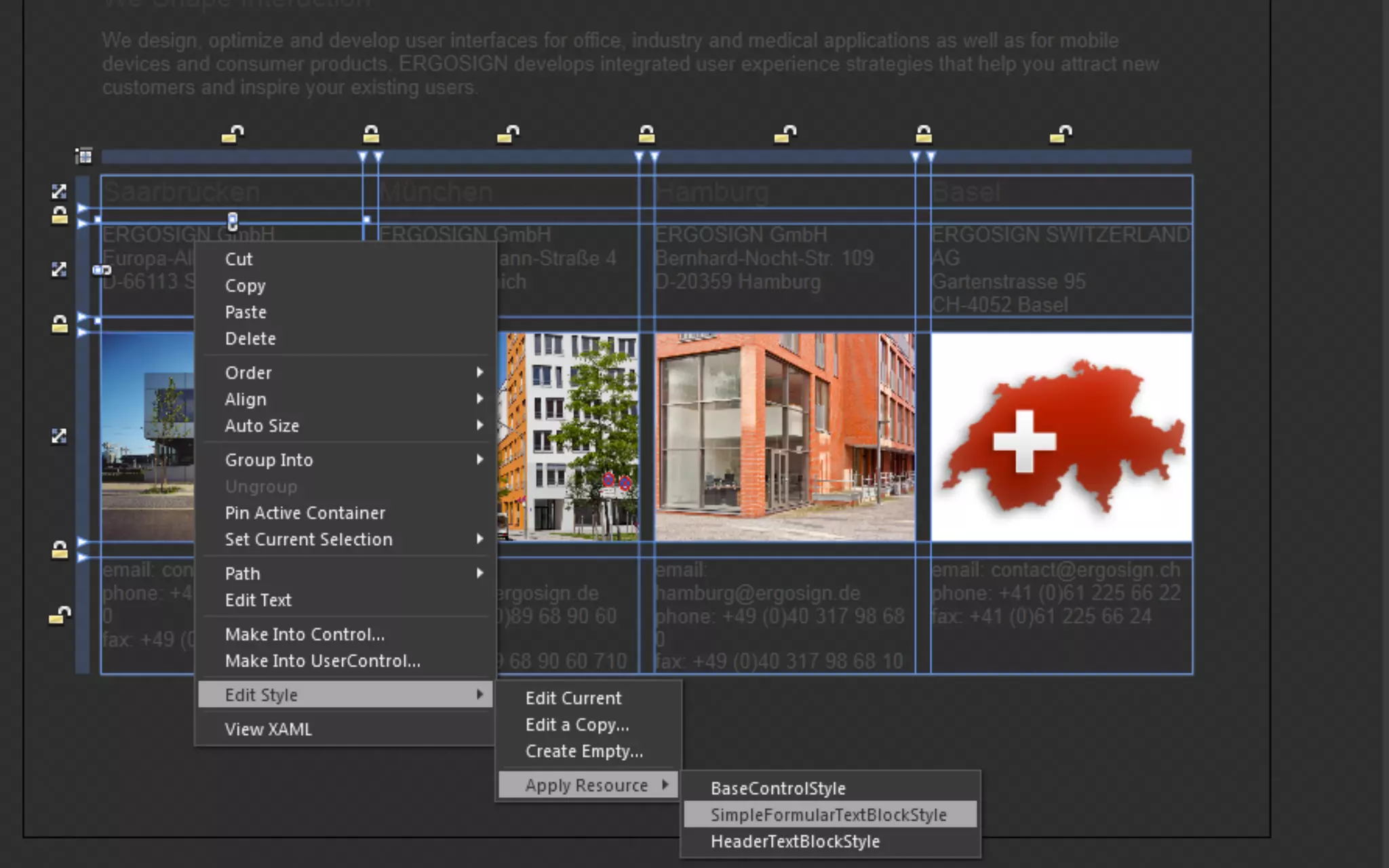Click the Switzerland map image

1061,437
